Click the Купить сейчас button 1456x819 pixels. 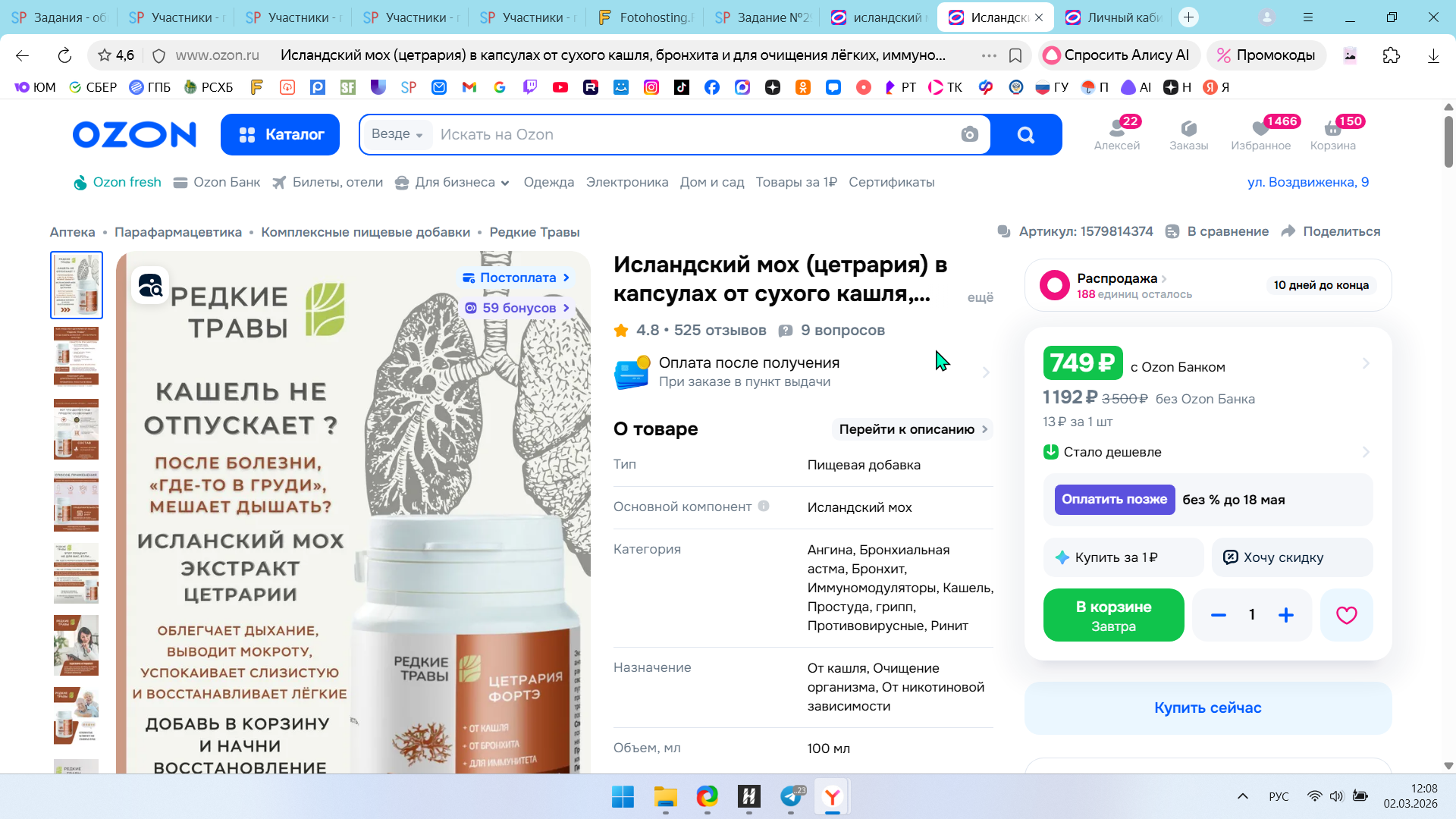(1207, 708)
